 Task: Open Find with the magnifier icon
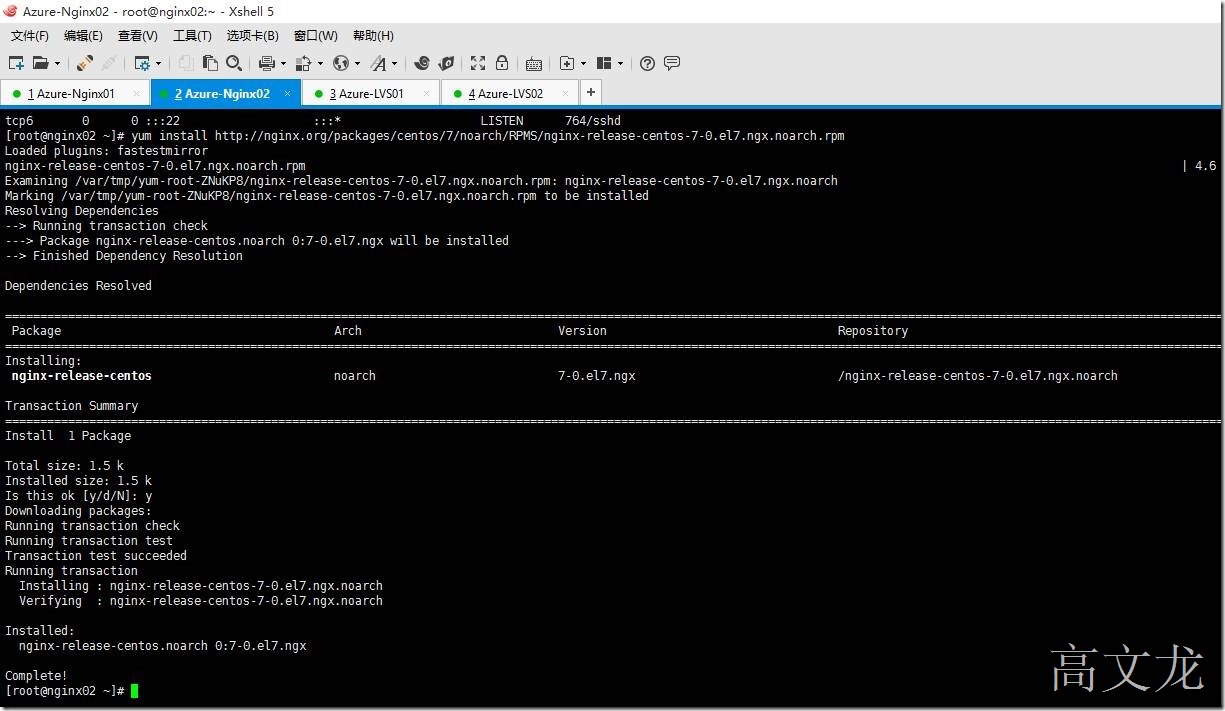pos(234,63)
